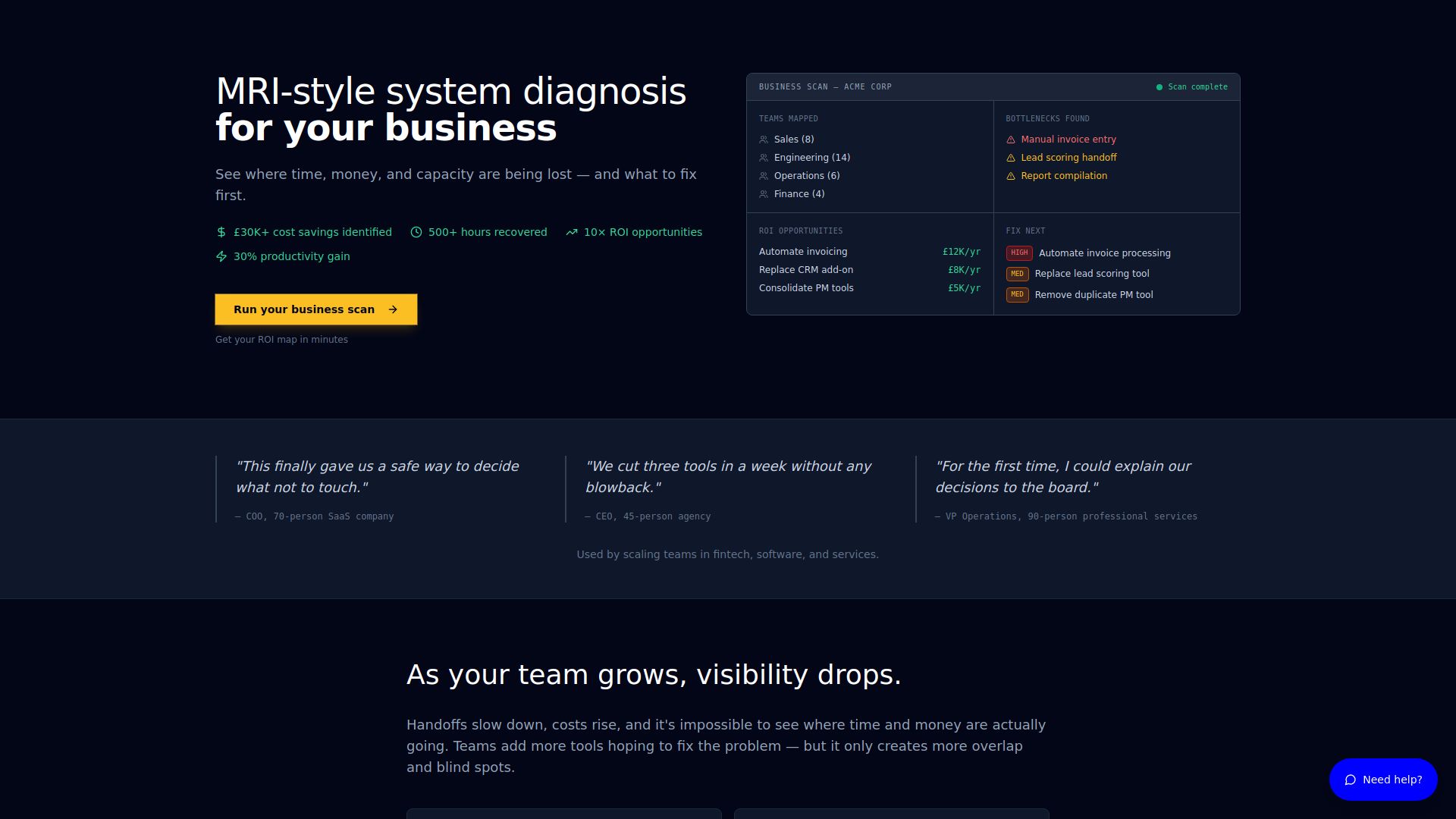The image size is (1456, 819).
Task: Click the trending arrow ROI opportunities icon
Action: pos(572,232)
